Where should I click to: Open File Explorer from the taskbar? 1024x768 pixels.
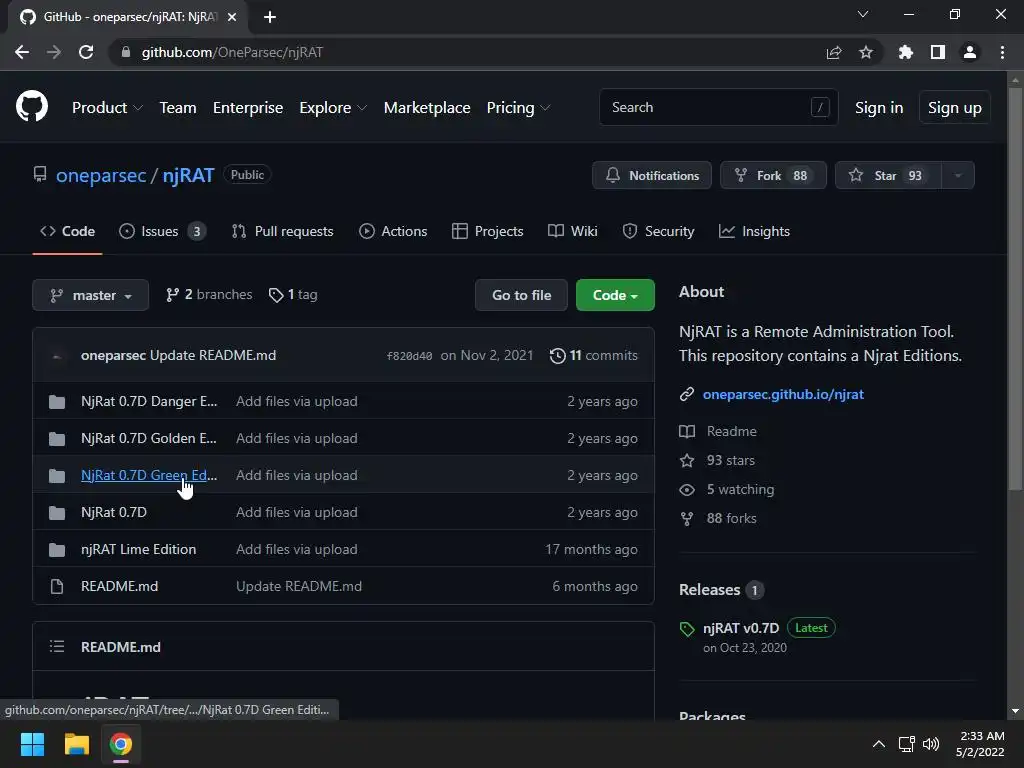pyautogui.click(x=76, y=744)
